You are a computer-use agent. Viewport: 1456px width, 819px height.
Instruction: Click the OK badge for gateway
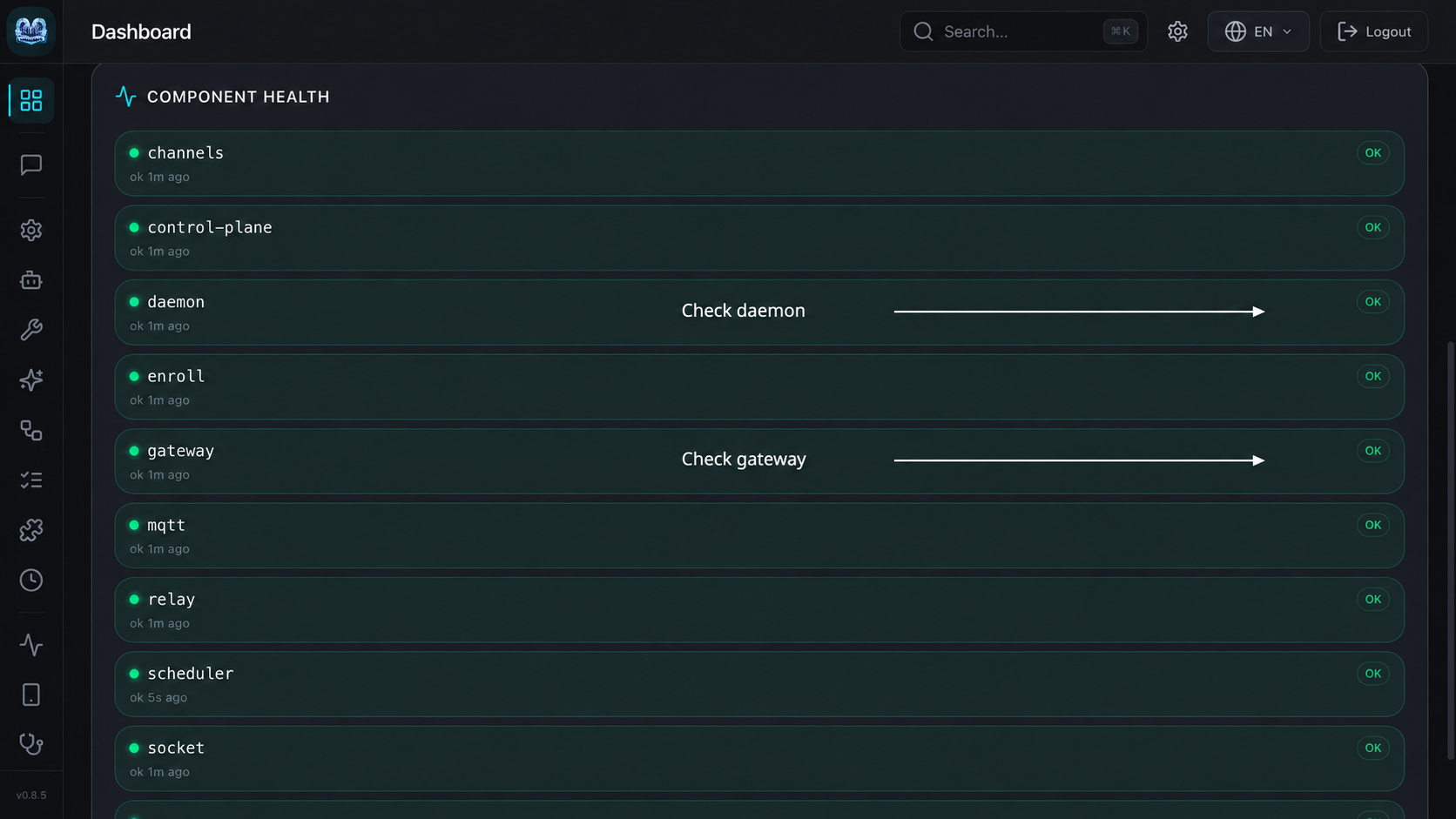coord(1372,451)
